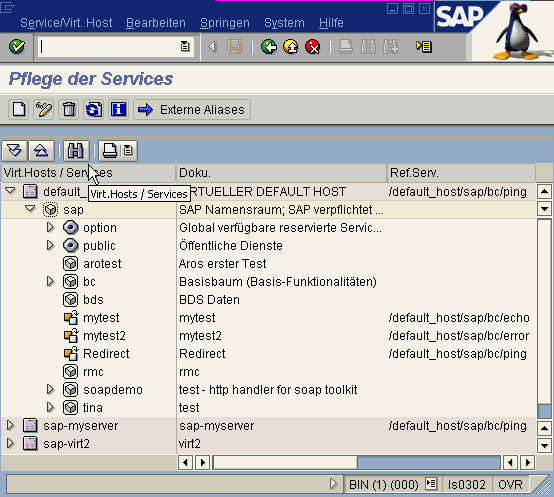Click the tree toolbar Print icon
Screen dimensions: 554x497
coord(110,151)
